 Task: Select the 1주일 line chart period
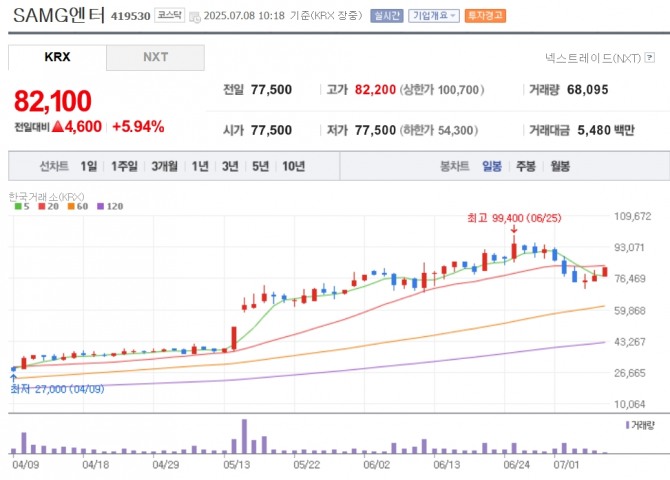pyautogui.click(x=124, y=166)
